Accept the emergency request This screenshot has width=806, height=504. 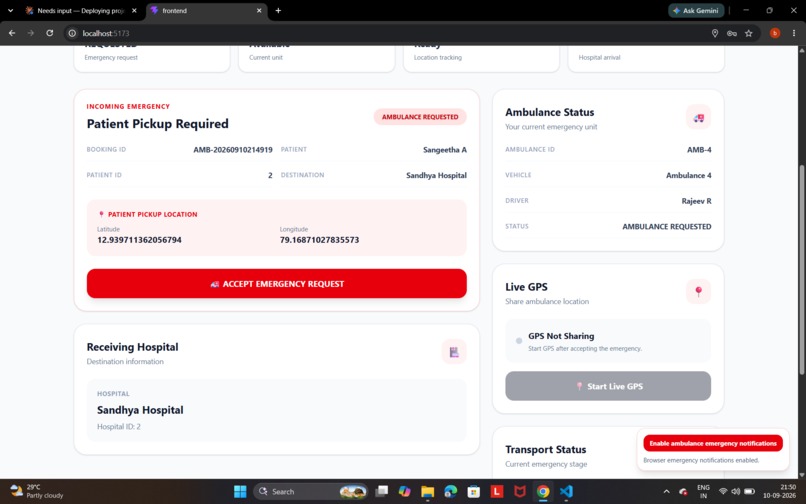click(x=277, y=283)
